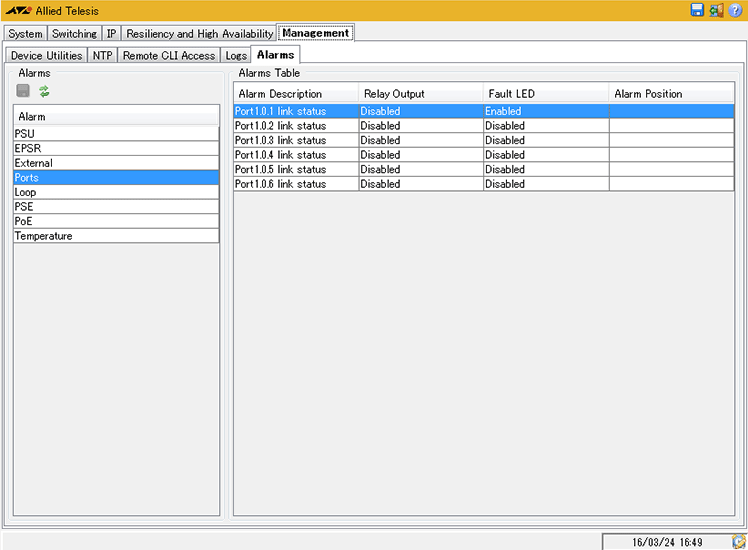Screen dimensions: 748x550
Task: Select the Logs sub-tab
Action: point(236,55)
